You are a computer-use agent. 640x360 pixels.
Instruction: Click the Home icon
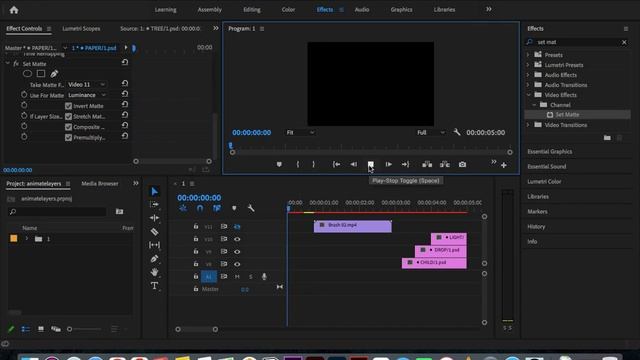pyautogui.click(x=14, y=10)
